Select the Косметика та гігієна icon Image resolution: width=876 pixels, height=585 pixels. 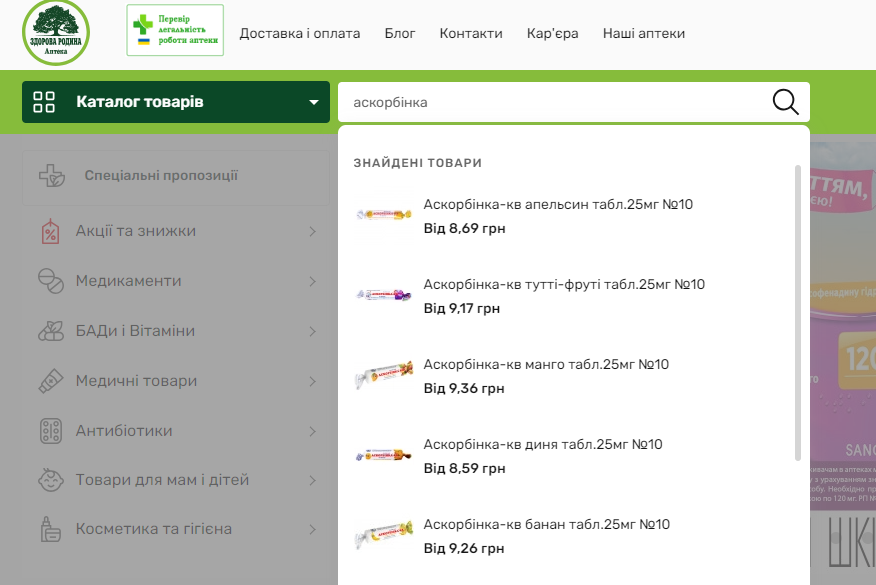coord(48,530)
